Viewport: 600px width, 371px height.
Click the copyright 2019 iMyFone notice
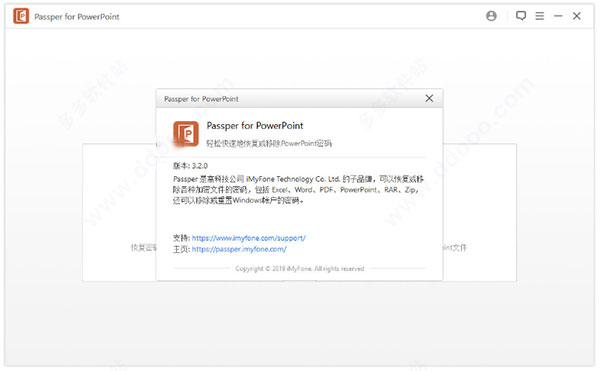tap(300, 268)
